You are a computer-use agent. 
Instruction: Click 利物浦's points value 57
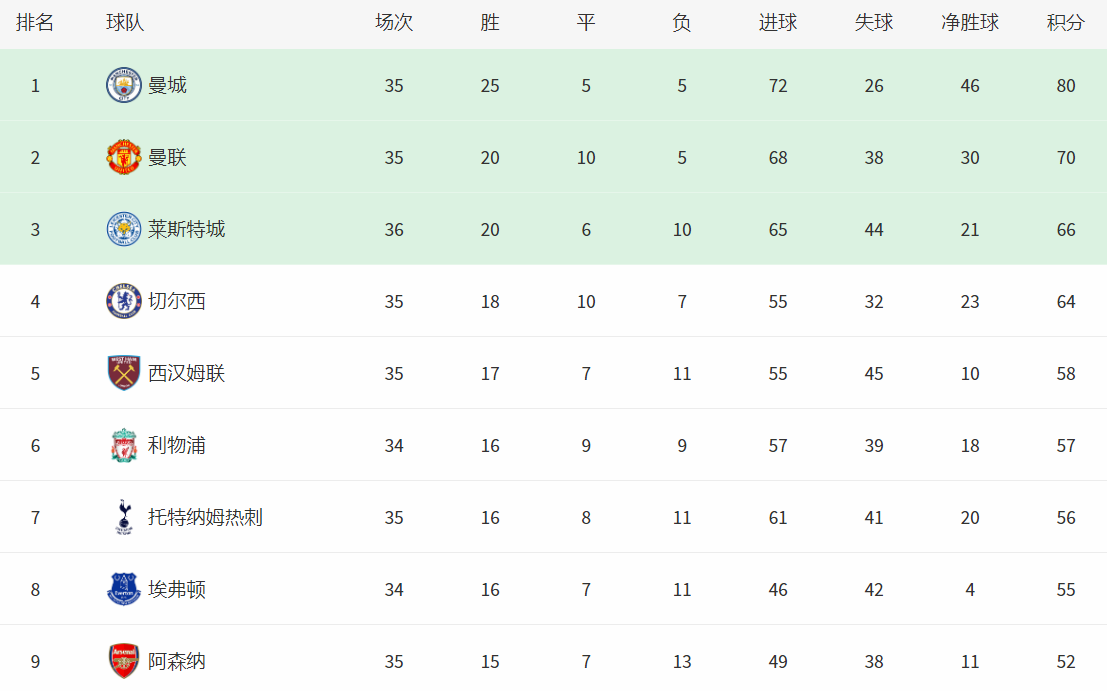[1065, 446]
